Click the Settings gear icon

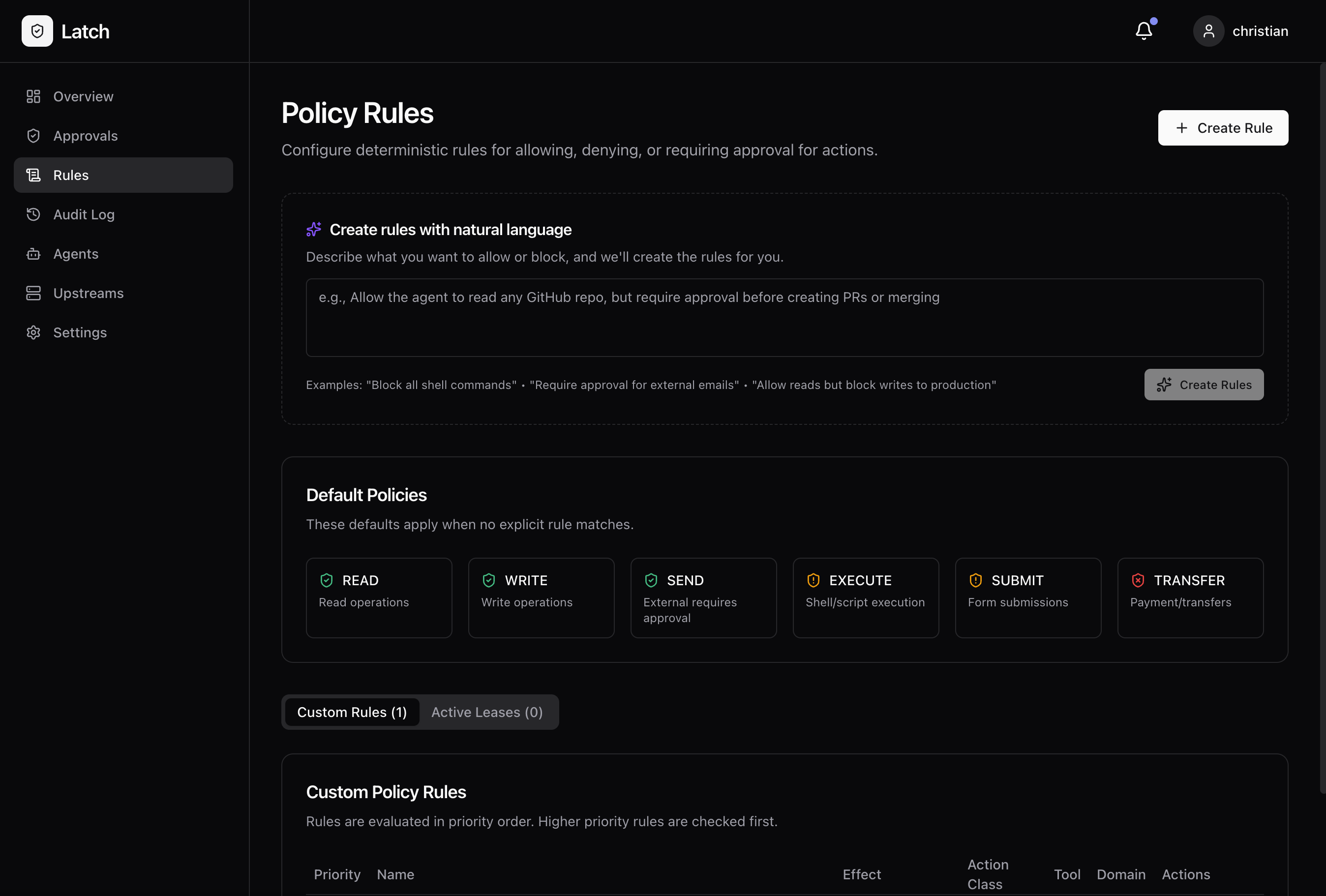tap(33, 332)
